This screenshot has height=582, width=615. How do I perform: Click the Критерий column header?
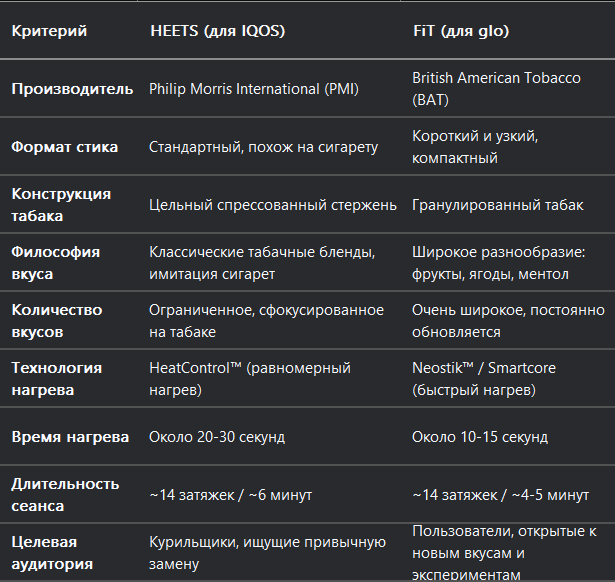point(49,31)
